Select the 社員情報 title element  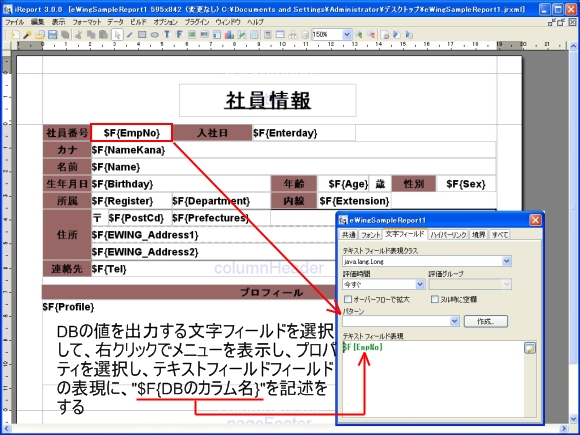[x=268, y=100]
